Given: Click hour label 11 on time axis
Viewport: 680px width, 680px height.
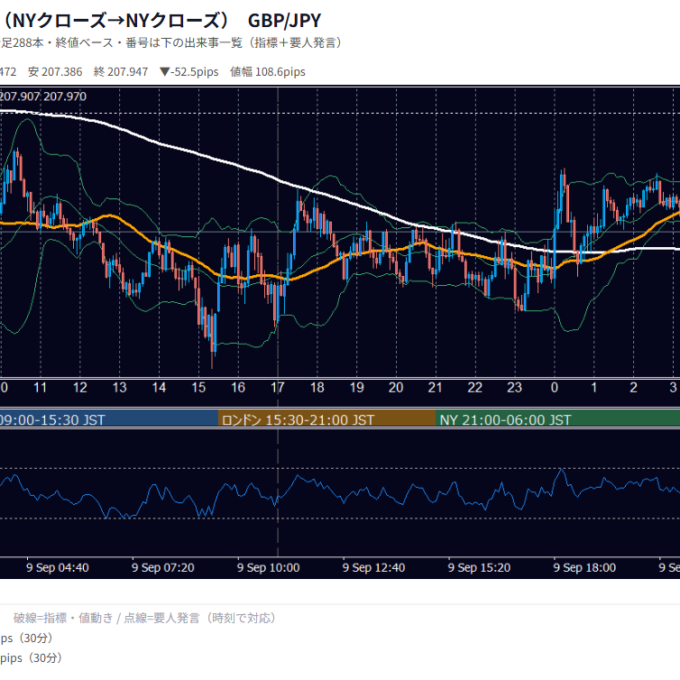Looking at the screenshot, I should (x=40, y=387).
